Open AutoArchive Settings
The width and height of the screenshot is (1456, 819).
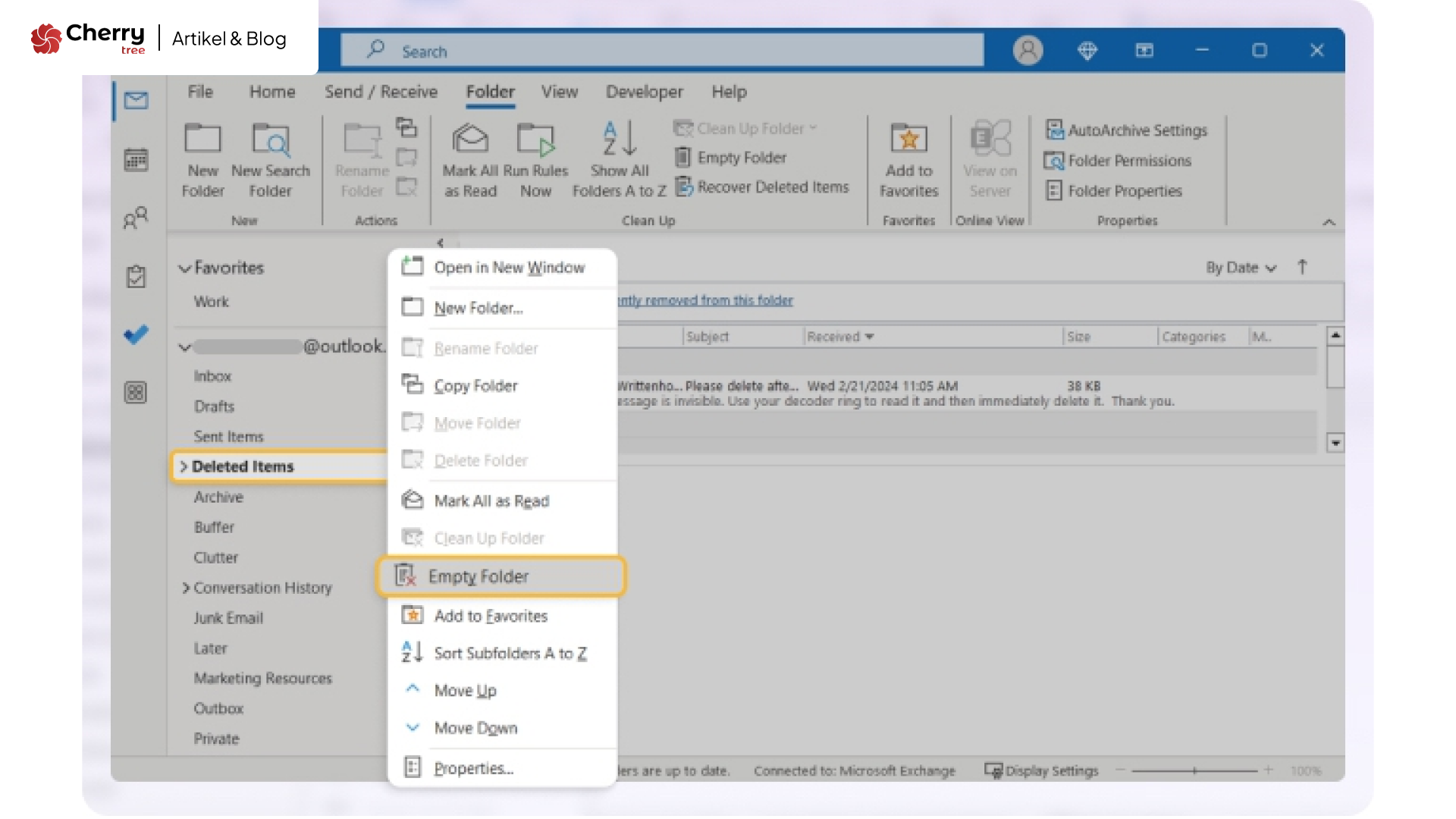click(1126, 130)
